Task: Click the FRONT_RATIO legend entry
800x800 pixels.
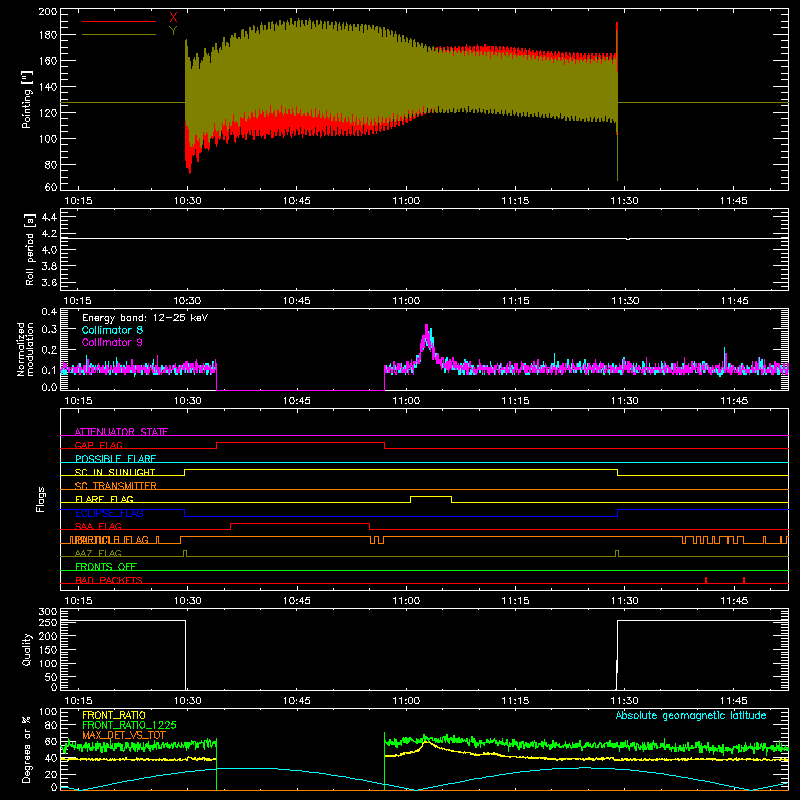Action: (114, 715)
